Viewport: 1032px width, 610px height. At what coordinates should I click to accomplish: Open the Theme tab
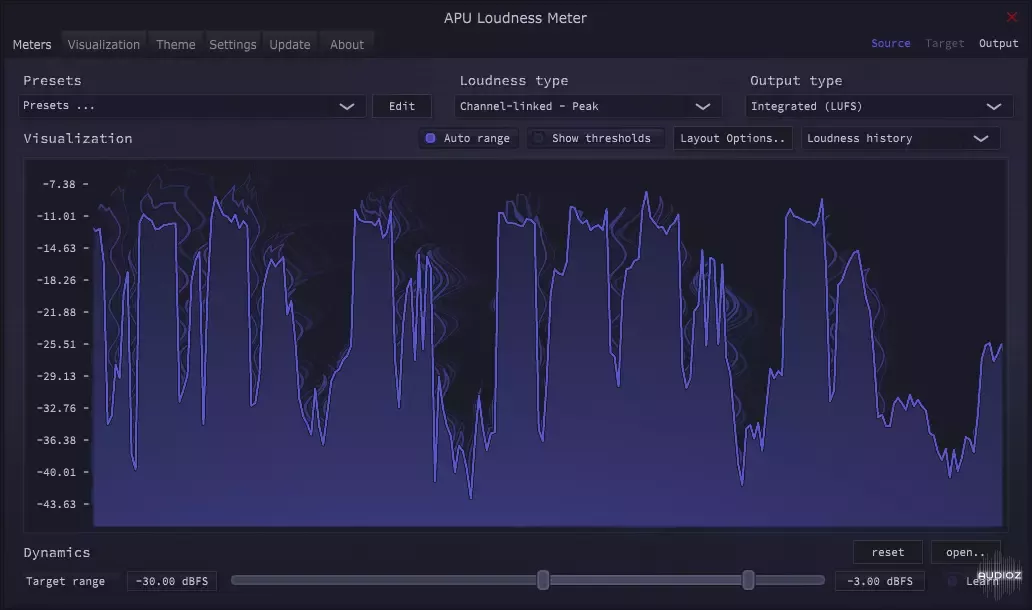[x=176, y=44]
